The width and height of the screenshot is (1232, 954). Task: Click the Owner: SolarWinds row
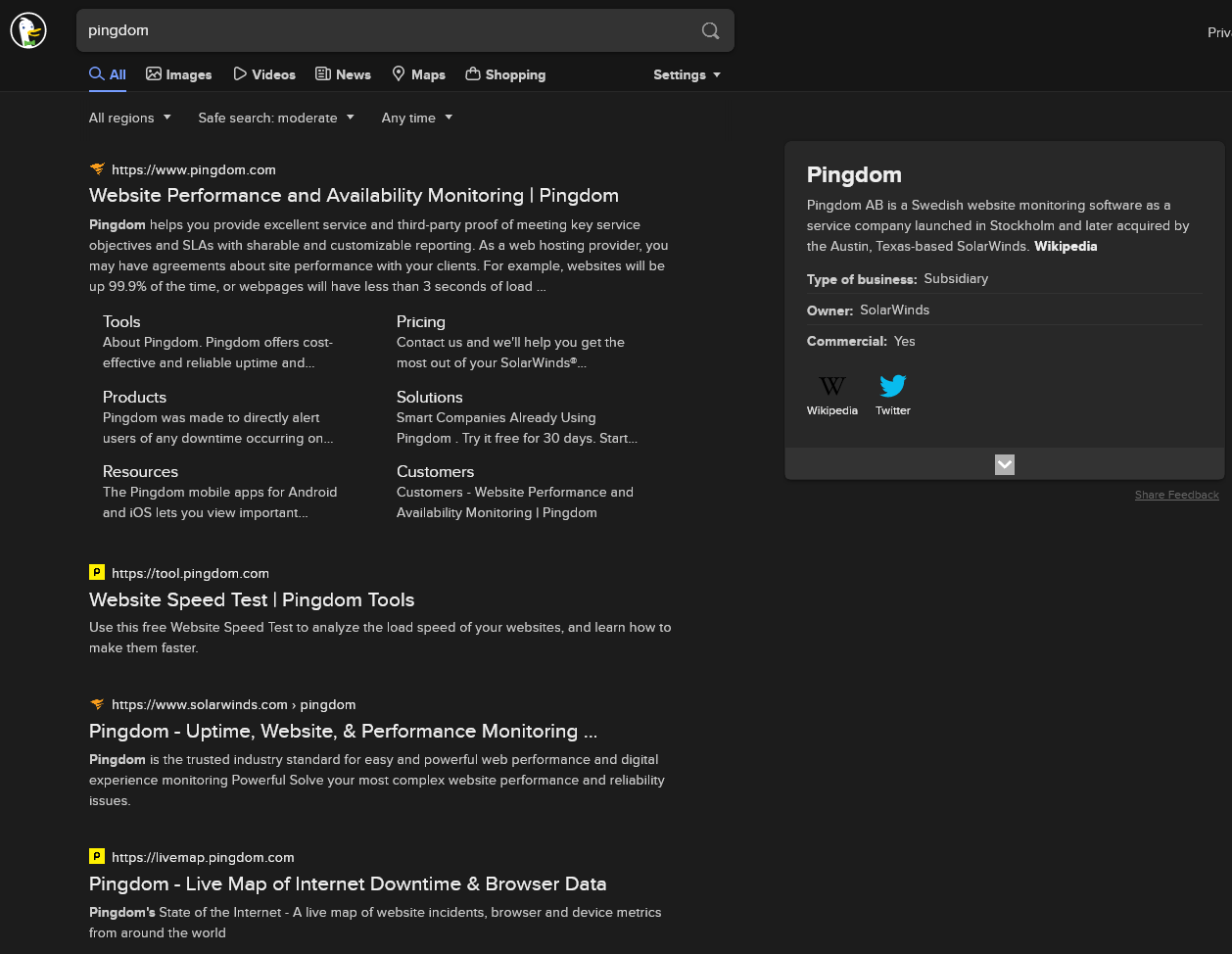tap(1005, 310)
